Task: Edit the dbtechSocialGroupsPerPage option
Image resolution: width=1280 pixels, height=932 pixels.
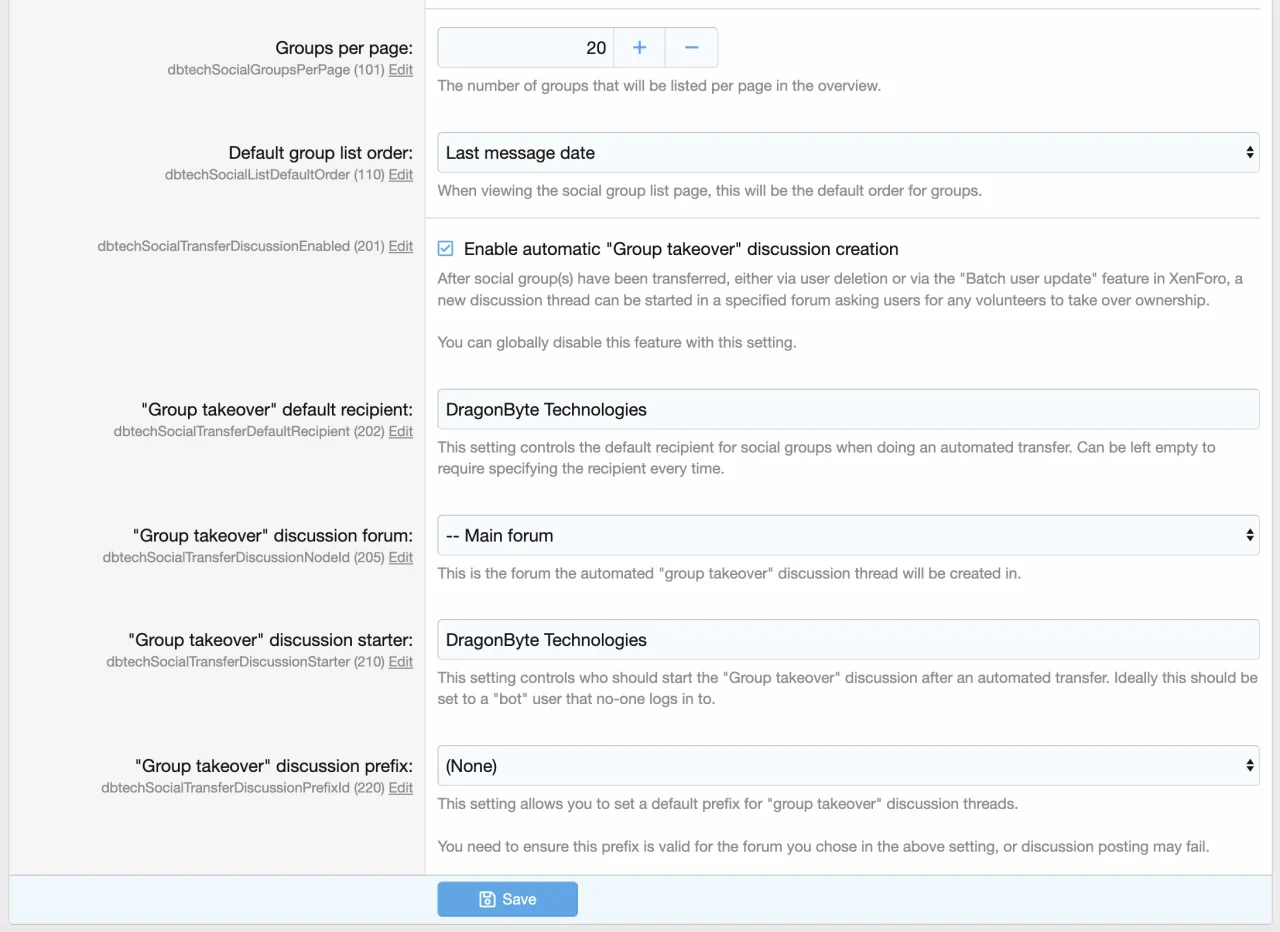Action: (400, 70)
